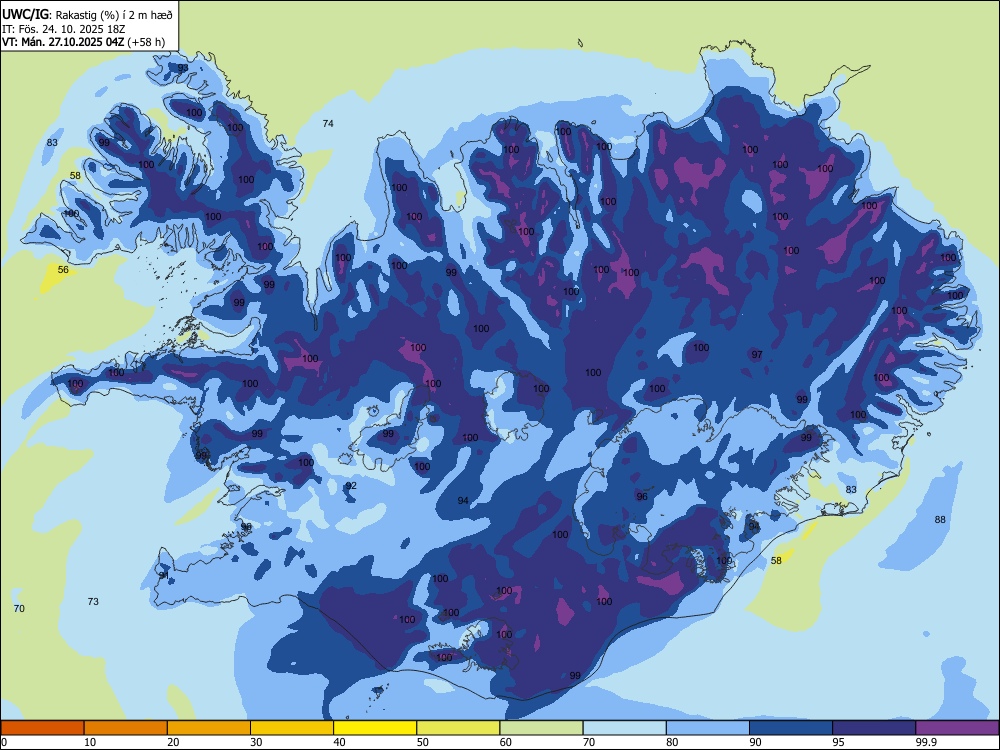Click the humidity value '56' on the yellow patch
Image resolution: width=1000 pixels, height=750 pixels.
tap(63, 270)
